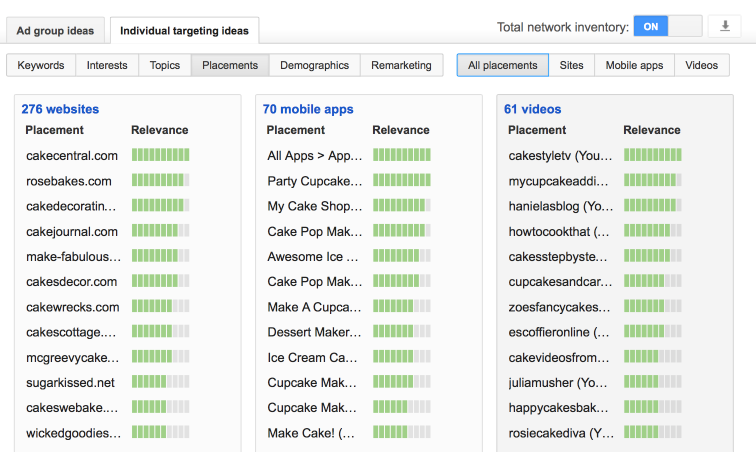Open the Keywords targeting tab
The height and width of the screenshot is (452, 756).
41,65
